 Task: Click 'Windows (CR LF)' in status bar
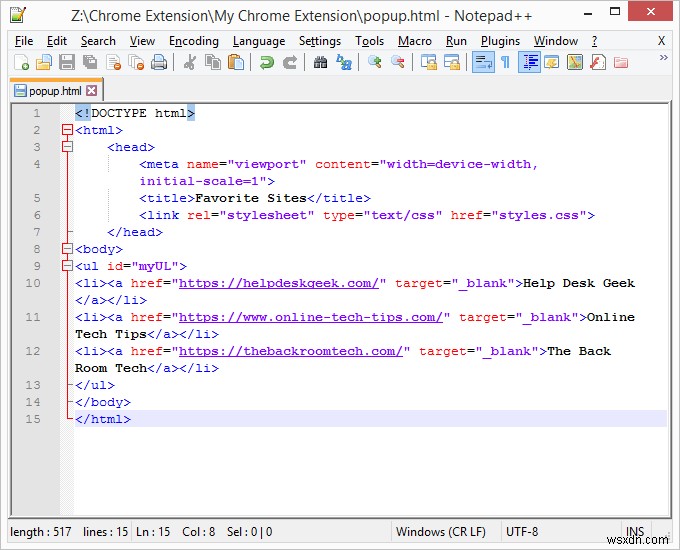(441, 532)
